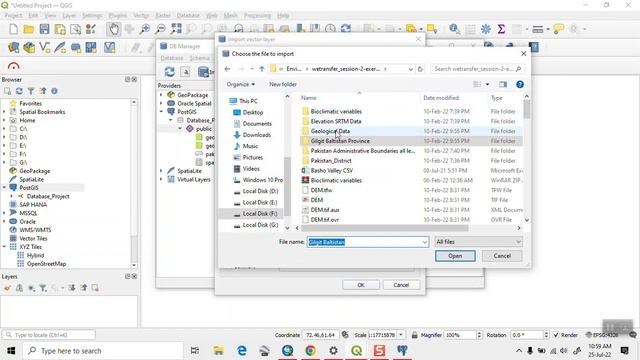Open the Scale dropdown in status bar

401,335
